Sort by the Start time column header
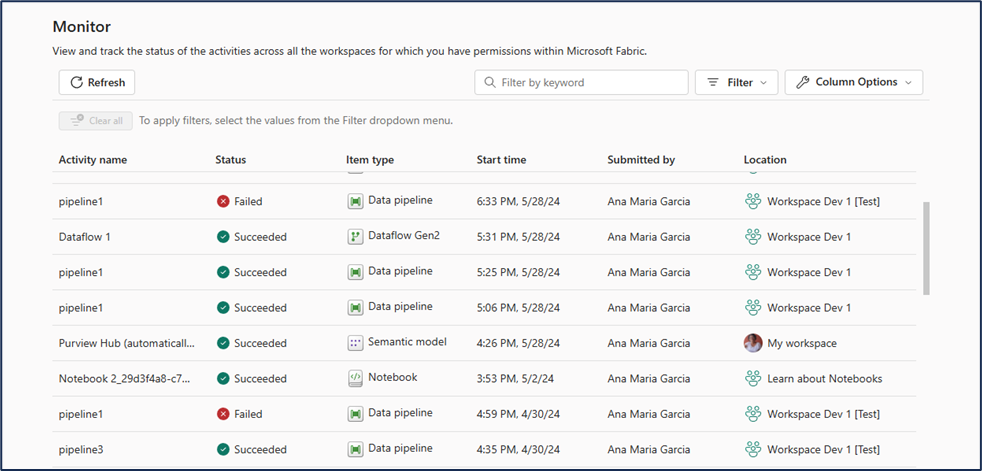Viewport: 982px width, 471px height. coord(501,160)
